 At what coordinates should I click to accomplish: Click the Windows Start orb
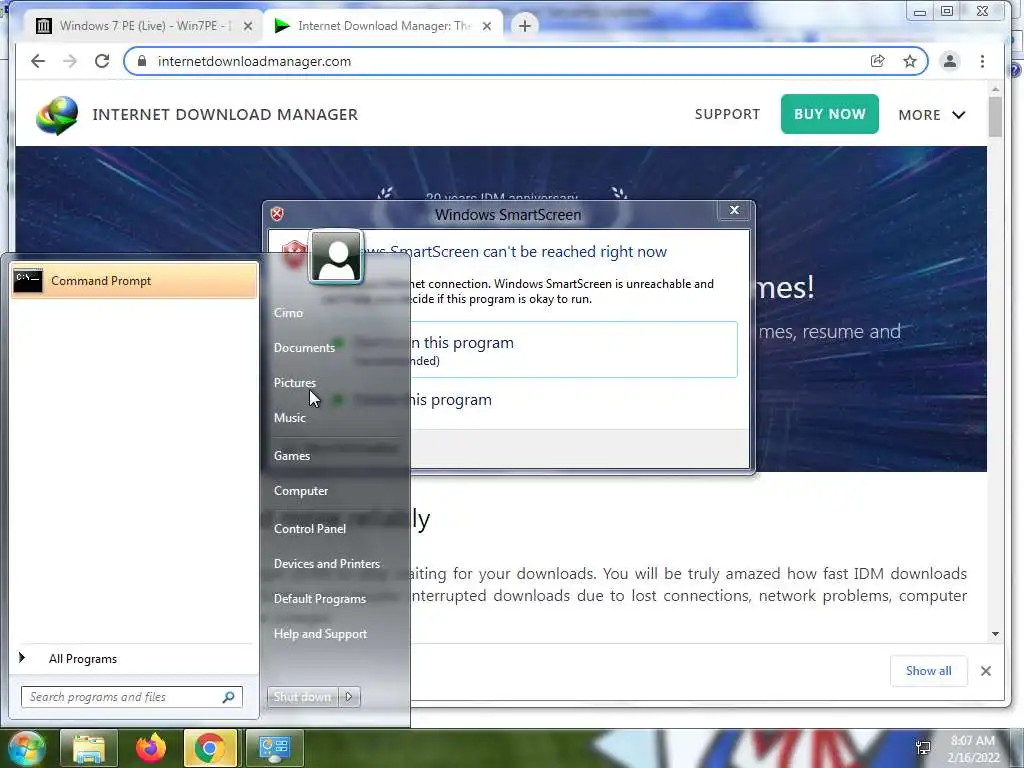(25, 748)
